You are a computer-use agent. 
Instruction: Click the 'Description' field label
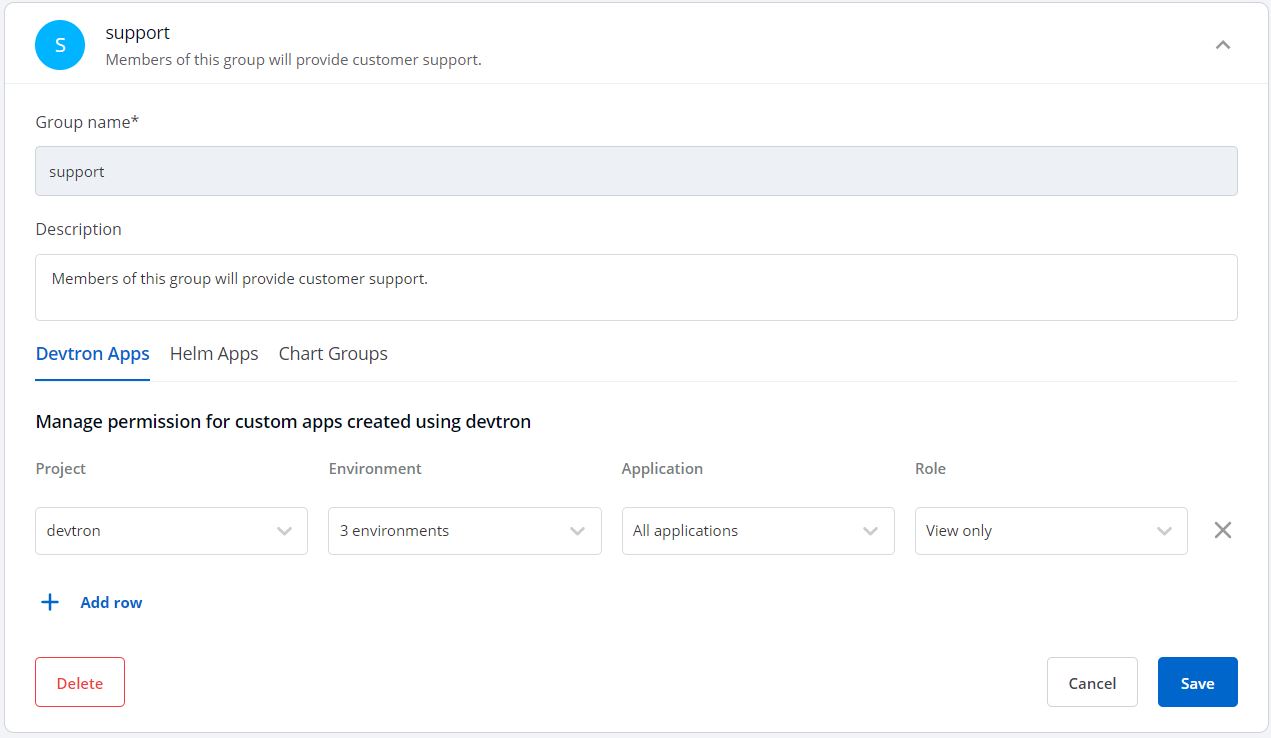tap(78, 229)
